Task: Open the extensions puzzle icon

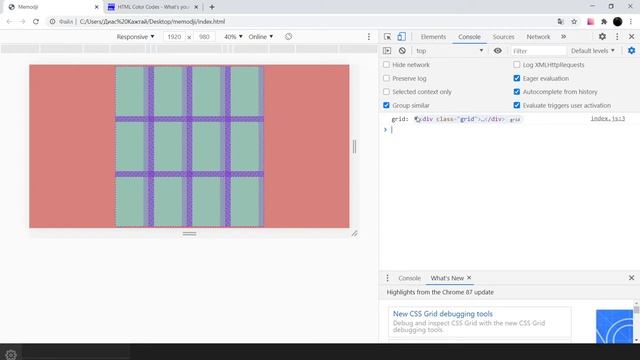Action: click(x=604, y=22)
